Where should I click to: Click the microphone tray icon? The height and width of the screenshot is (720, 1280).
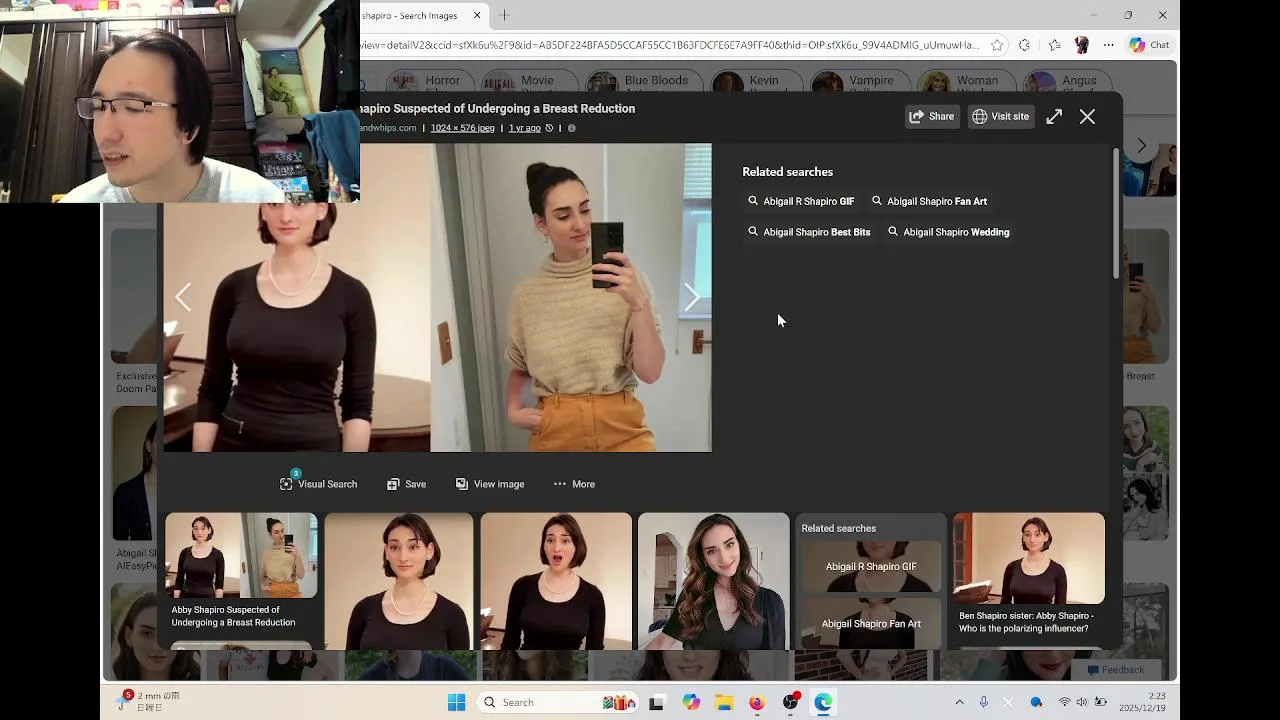[x=984, y=702]
